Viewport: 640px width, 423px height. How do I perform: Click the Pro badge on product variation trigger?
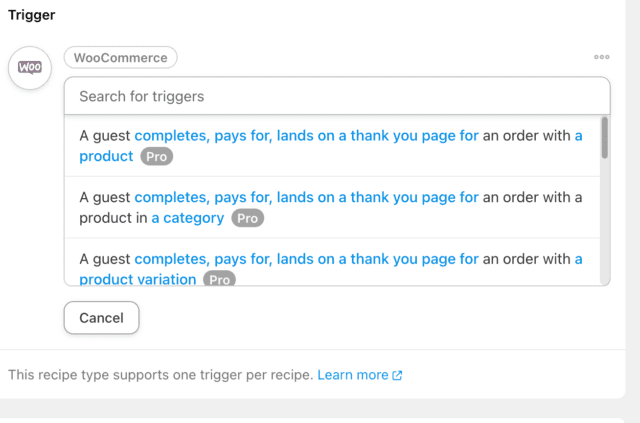(x=219, y=280)
